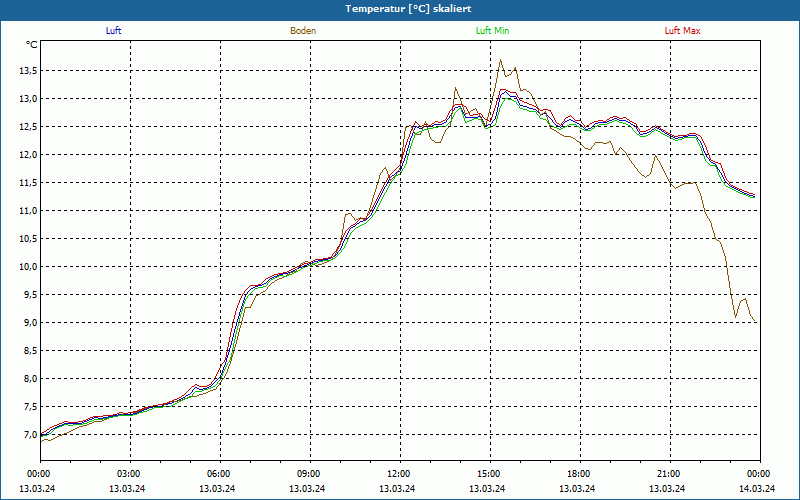Screen dimensions: 800x500
Task: Click the 8,0 y-axis value
Action: tap(30, 379)
